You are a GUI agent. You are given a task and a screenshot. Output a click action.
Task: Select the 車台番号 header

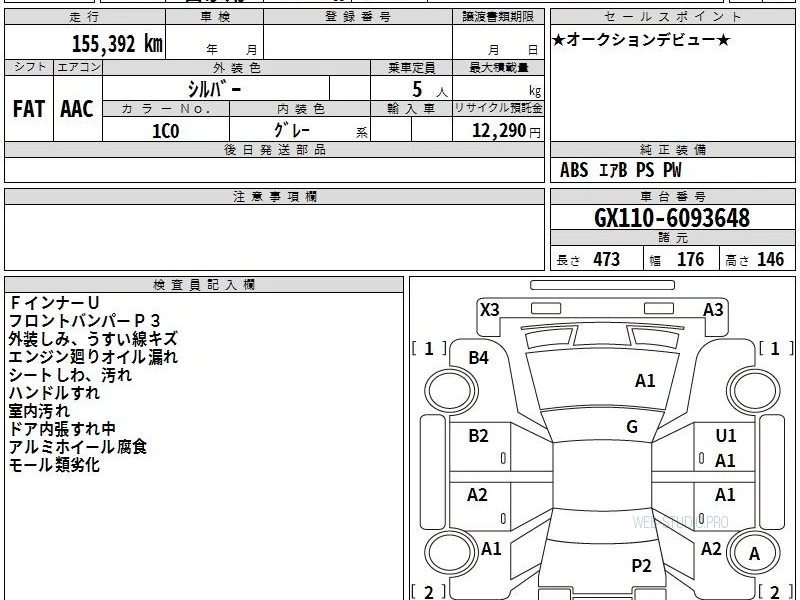click(672, 197)
